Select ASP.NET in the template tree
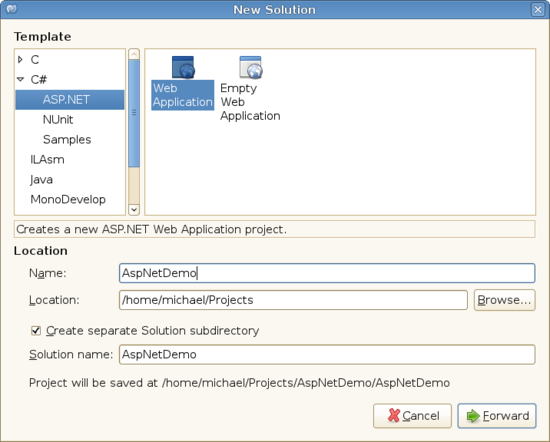Screen dimensions: 550x442 coord(70,100)
